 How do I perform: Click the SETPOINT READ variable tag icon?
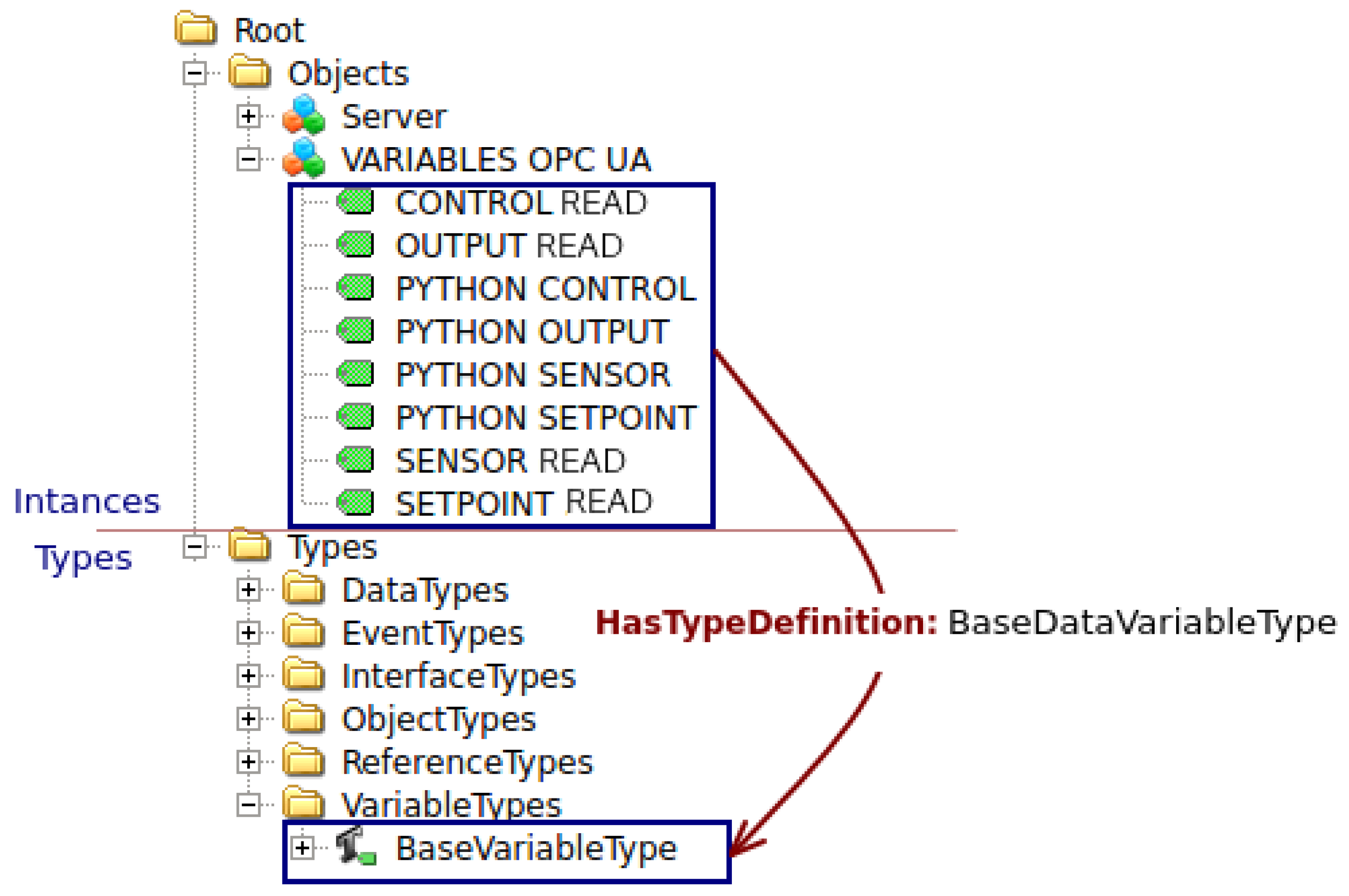tap(355, 503)
